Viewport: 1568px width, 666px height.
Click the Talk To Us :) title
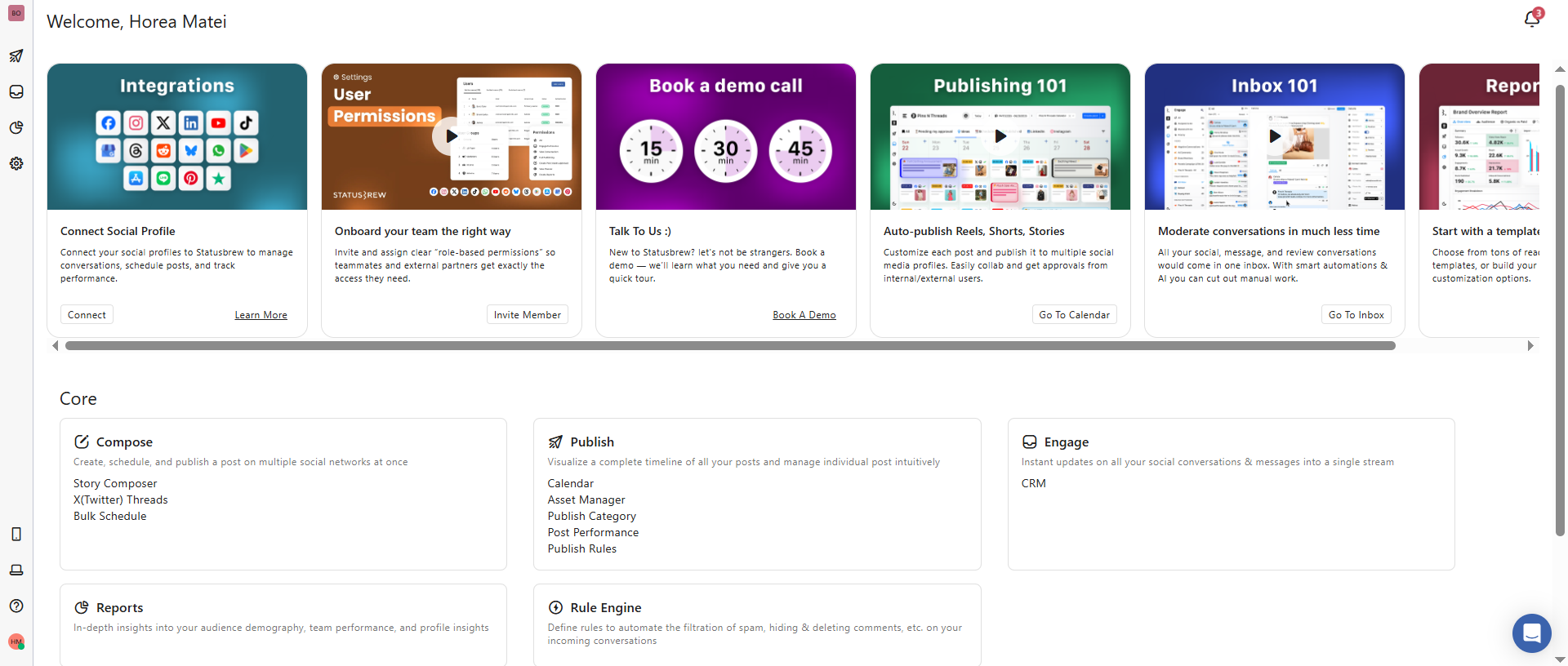coord(640,231)
